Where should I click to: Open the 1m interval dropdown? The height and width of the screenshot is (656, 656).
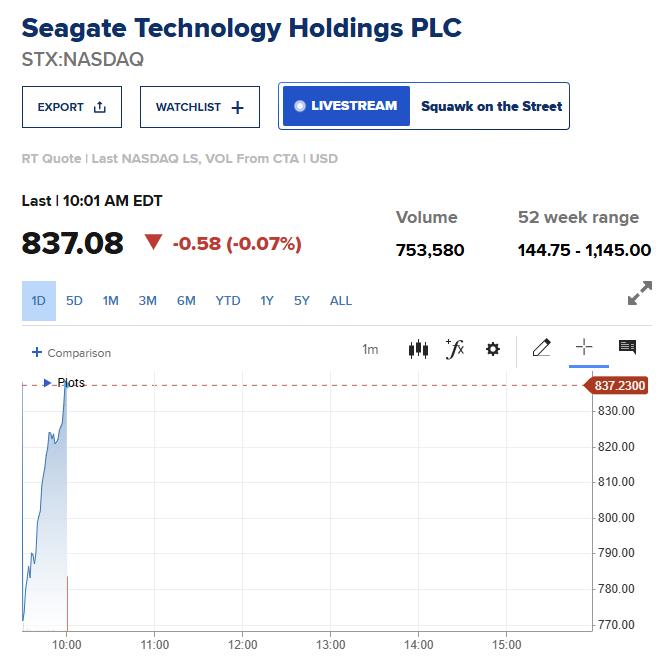click(x=370, y=349)
